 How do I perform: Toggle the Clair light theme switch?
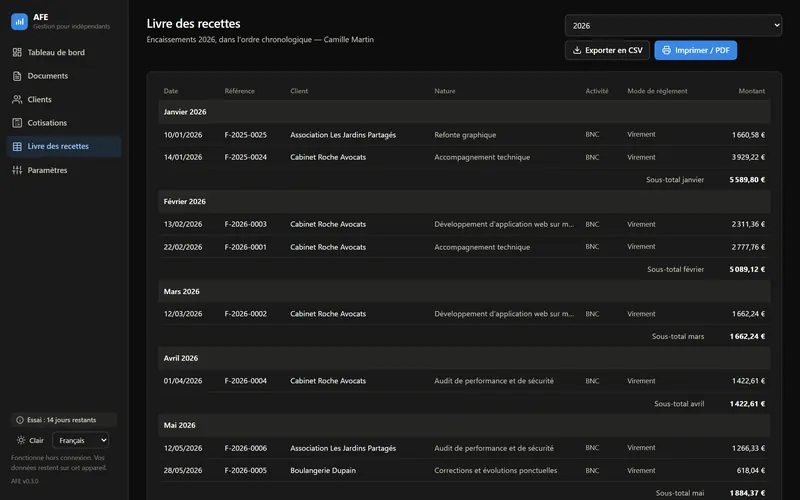[x=30, y=440]
